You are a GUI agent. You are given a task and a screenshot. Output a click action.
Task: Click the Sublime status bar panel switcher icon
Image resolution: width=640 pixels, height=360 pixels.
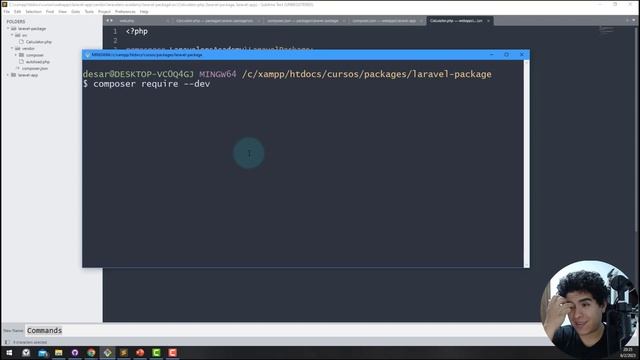click(x=7, y=342)
